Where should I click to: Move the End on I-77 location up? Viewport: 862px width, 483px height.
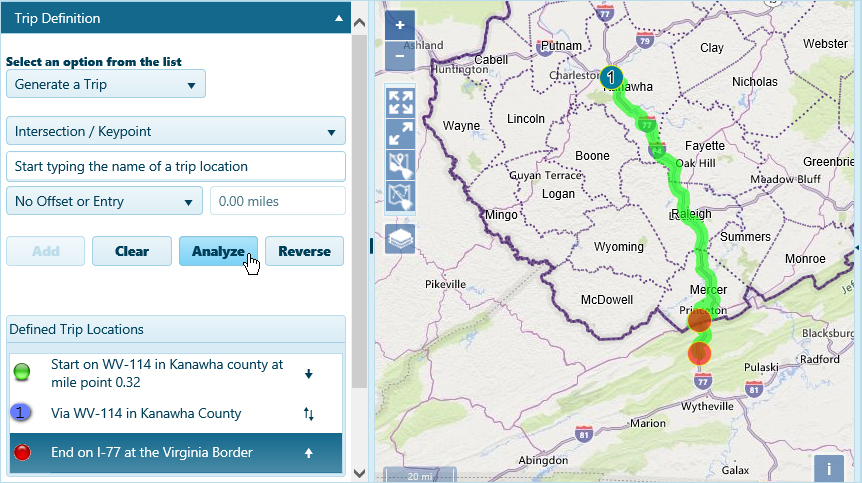[x=308, y=453]
